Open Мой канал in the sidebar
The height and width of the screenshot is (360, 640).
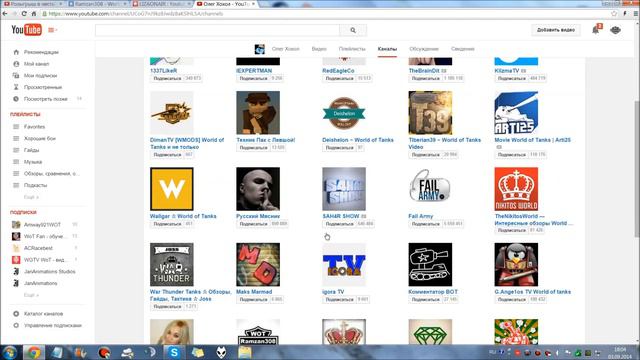pos(36,64)
